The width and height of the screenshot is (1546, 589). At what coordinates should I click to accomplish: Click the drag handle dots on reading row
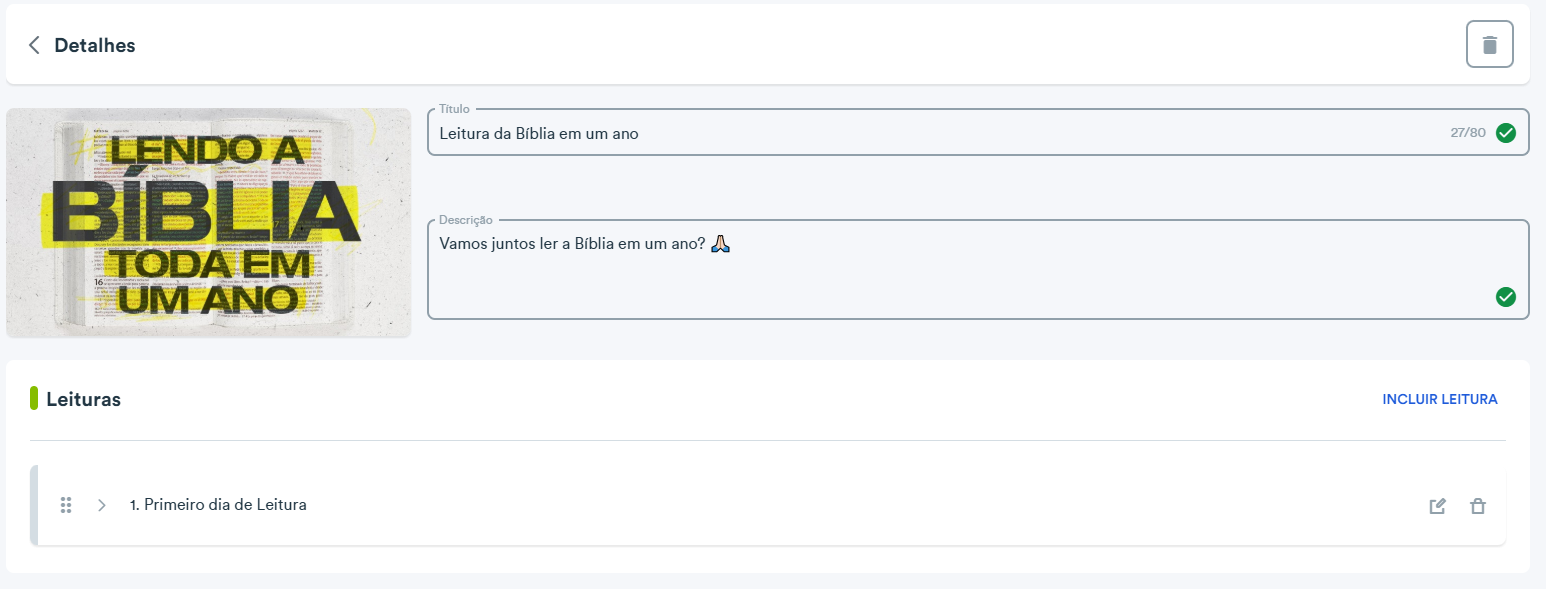pos(66,505)
